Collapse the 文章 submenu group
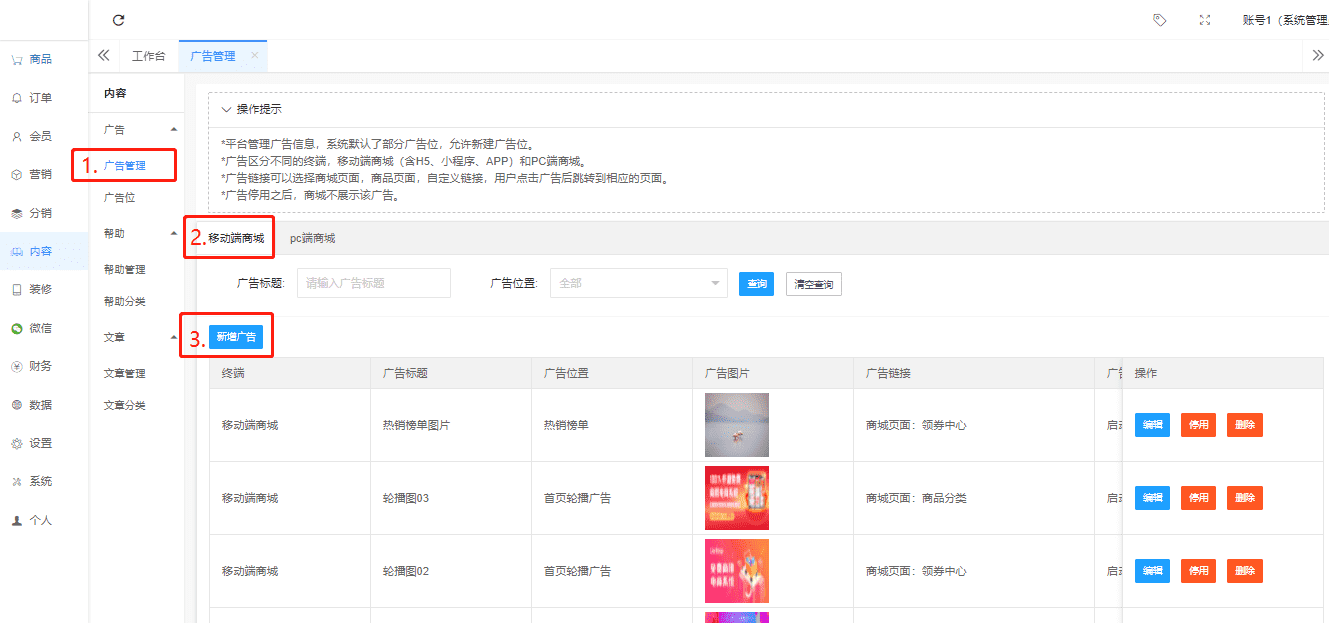Image resolution: width=1329 pixels, height=623 pixels. click(x=174, y=338)
